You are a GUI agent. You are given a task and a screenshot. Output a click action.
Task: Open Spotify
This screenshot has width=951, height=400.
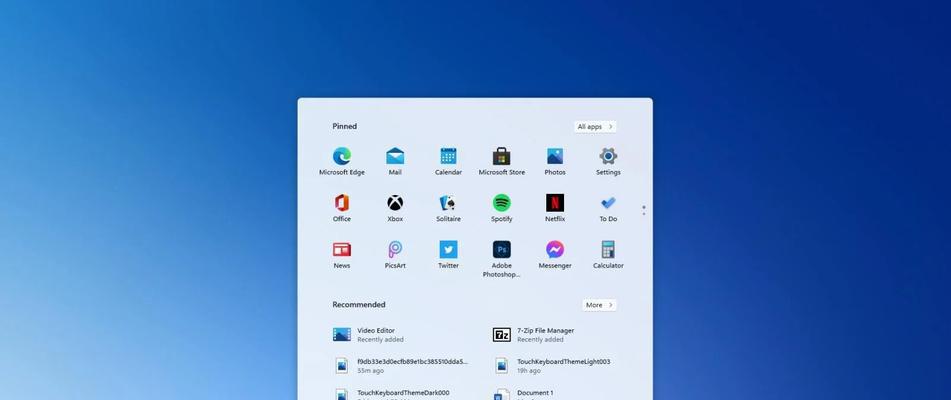502,208
